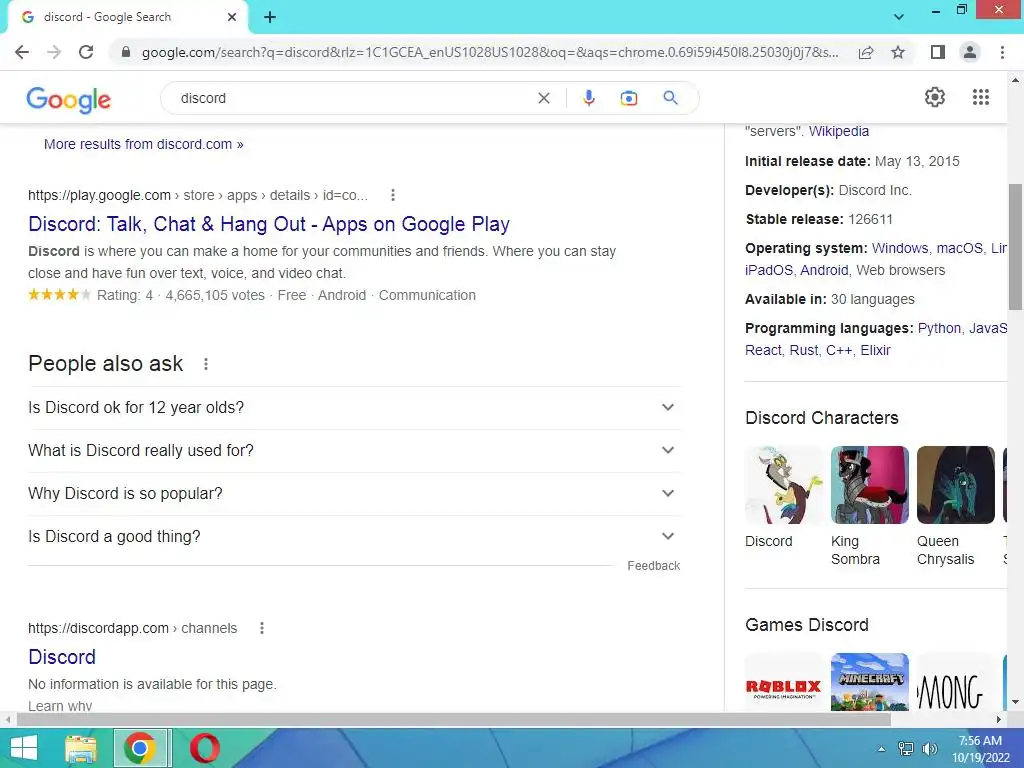Start voice search microphone
This screenshot has height=768, width=1024.
coord(588,98)
